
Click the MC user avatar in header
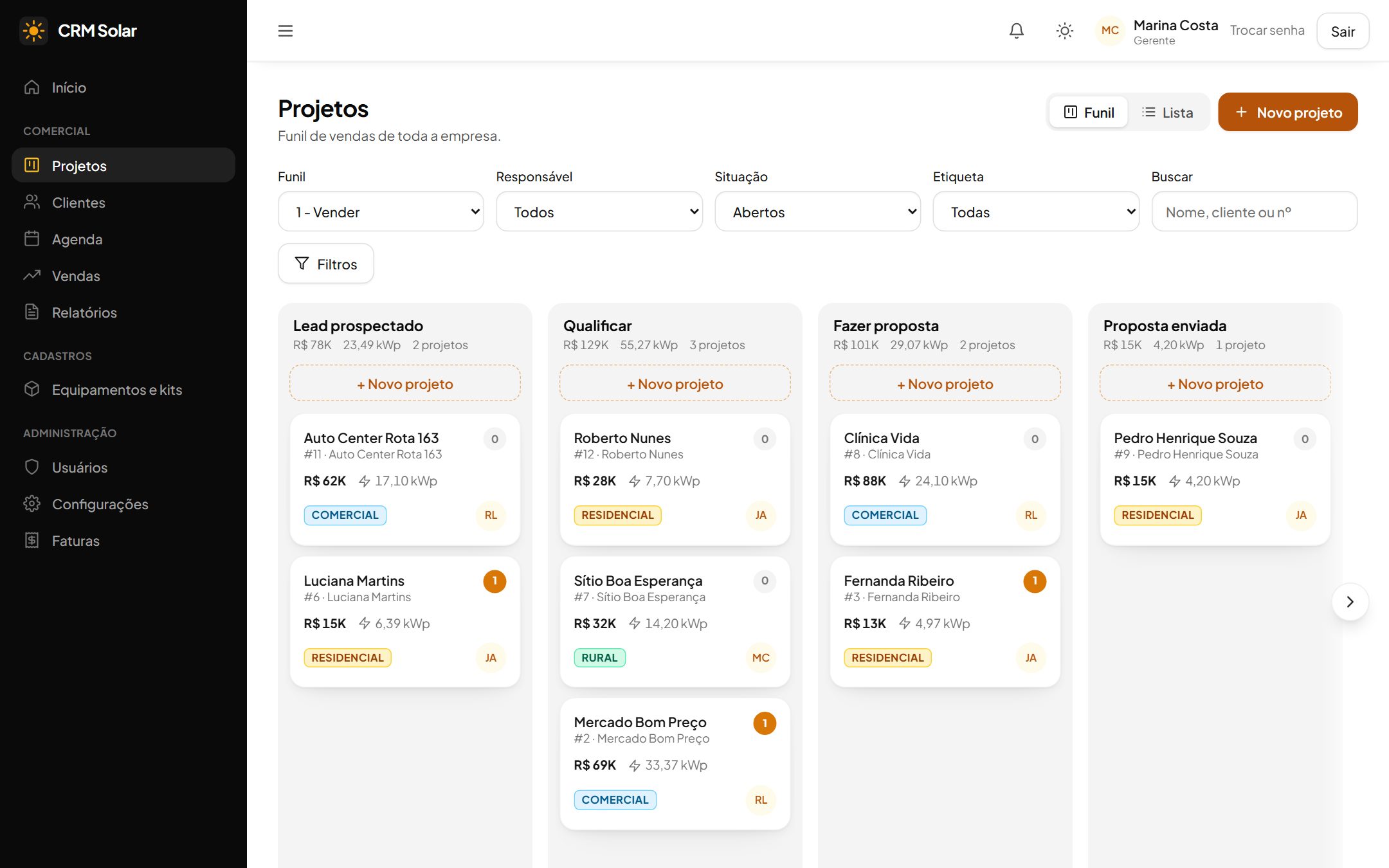click(x=1110, y=31)
